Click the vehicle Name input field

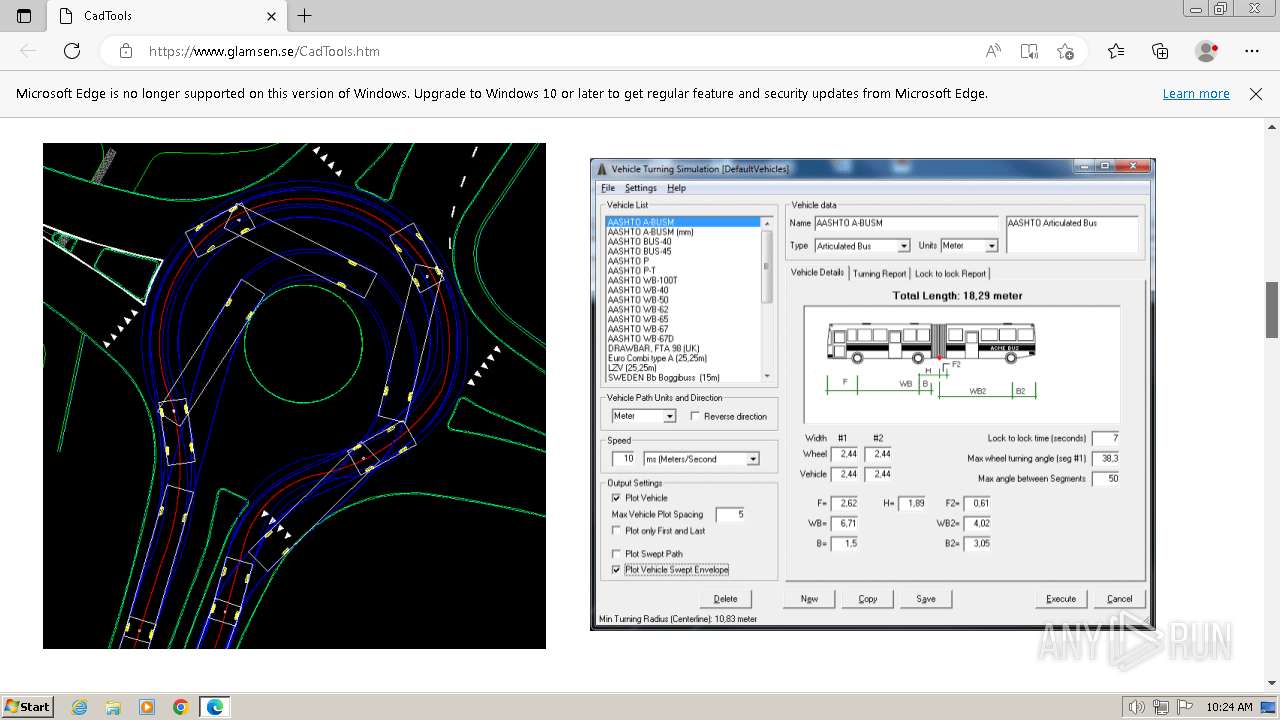pos(906,223)
